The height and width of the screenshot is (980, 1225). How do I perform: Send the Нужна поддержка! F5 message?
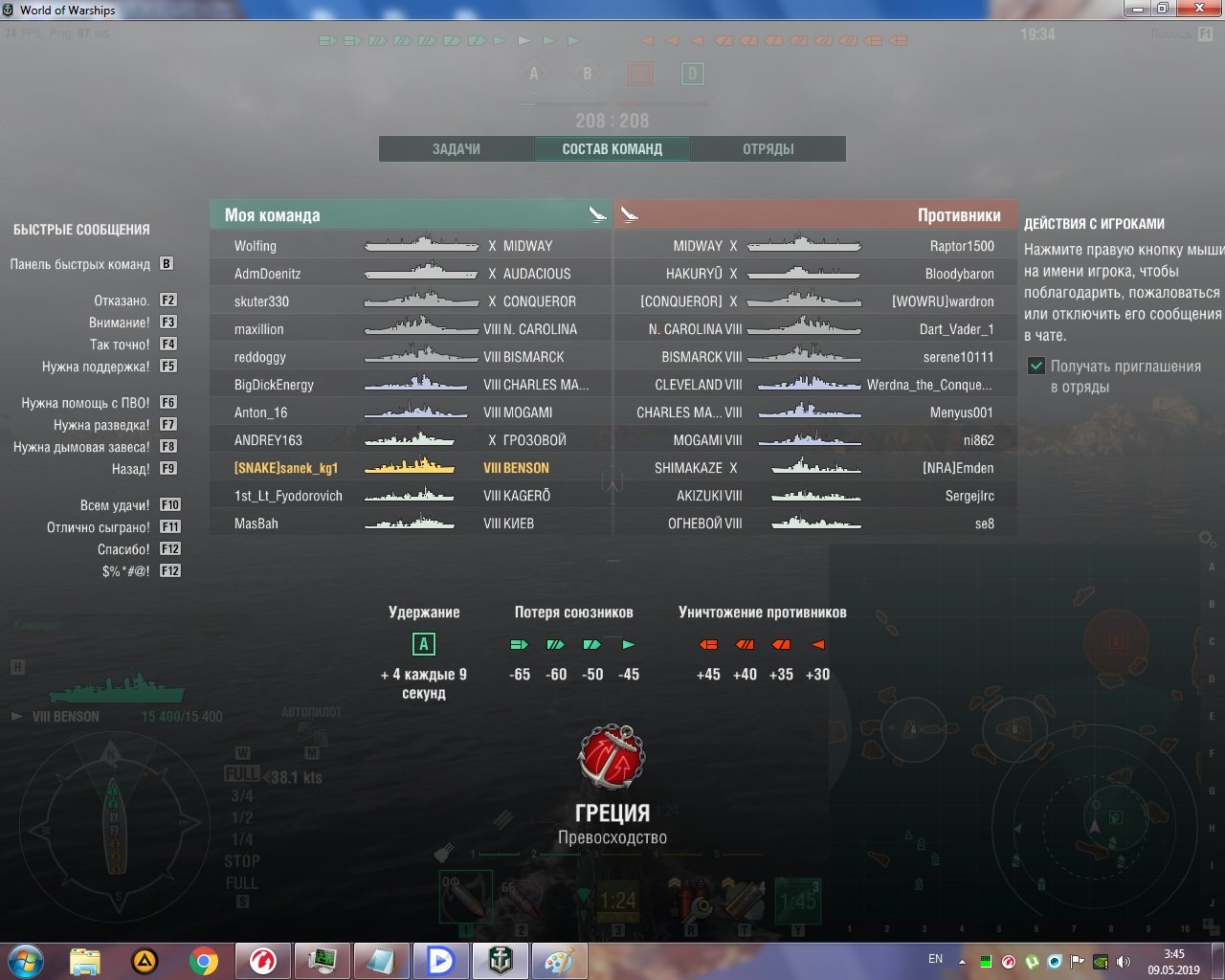tap(109, 367)
